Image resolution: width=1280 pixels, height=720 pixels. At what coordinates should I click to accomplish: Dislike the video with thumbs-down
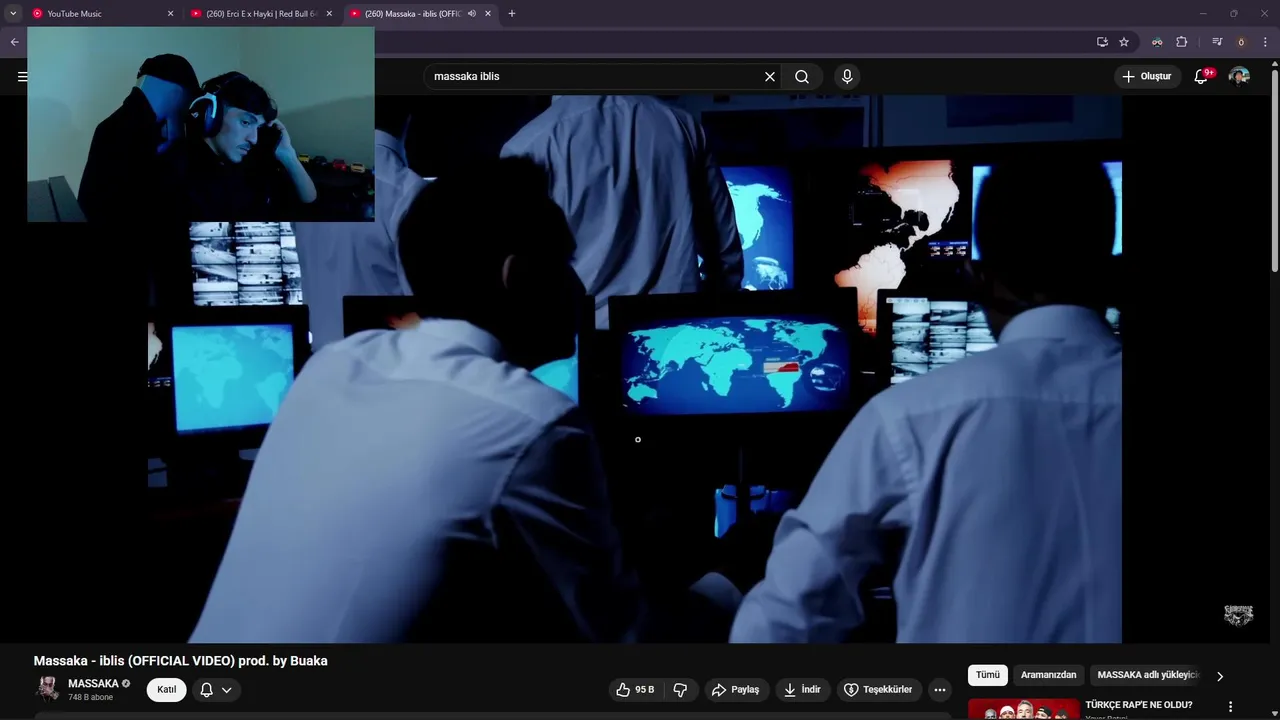pos(680,690)
